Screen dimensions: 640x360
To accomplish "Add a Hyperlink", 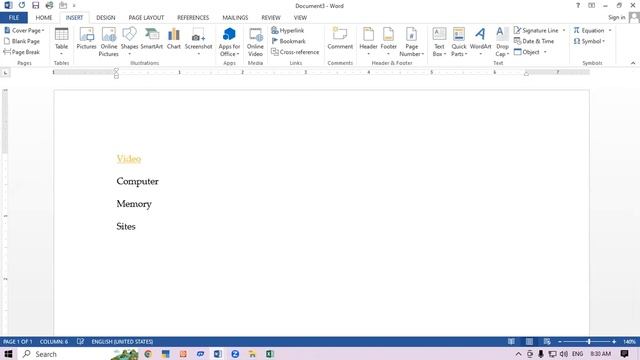I will (288, 31).
